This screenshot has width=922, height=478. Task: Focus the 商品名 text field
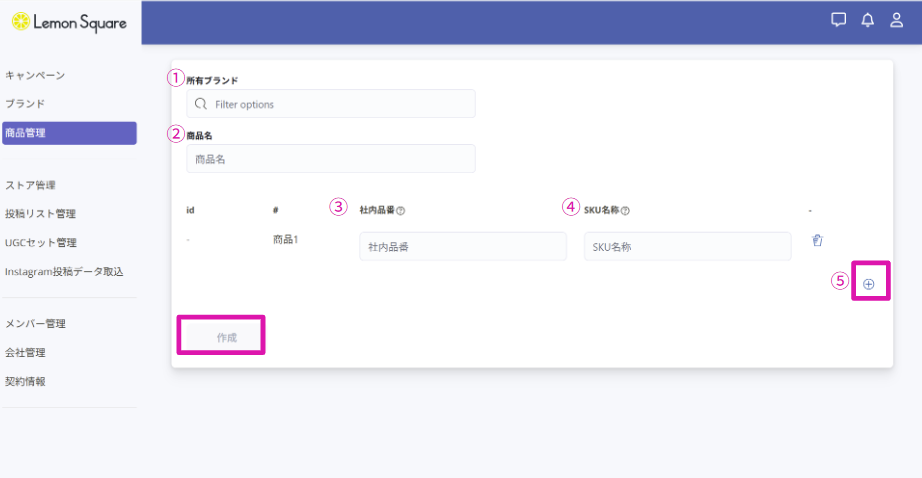click(331, 159)
